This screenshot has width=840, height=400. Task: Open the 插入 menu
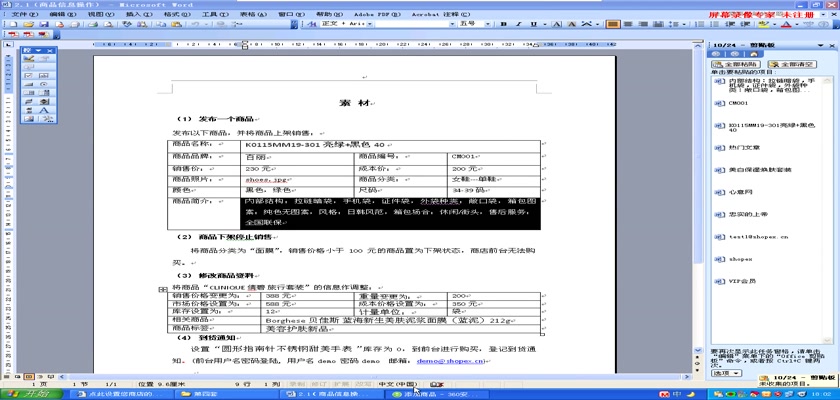[138, 14]
